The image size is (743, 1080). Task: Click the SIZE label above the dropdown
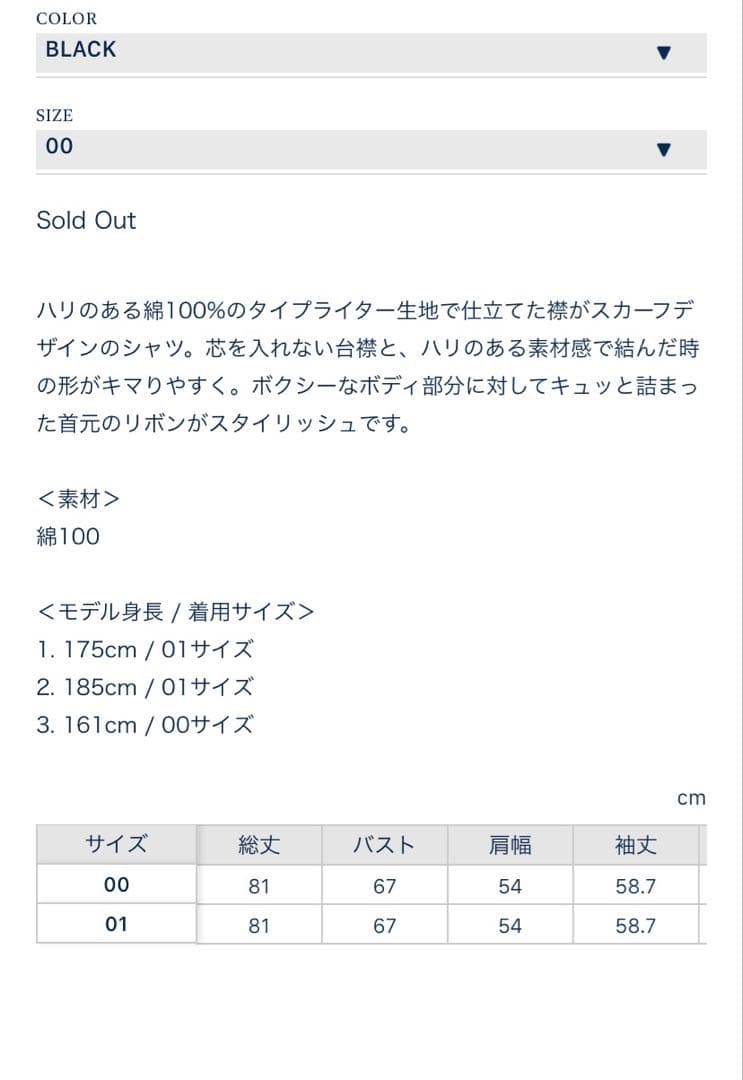pos(55,115)
